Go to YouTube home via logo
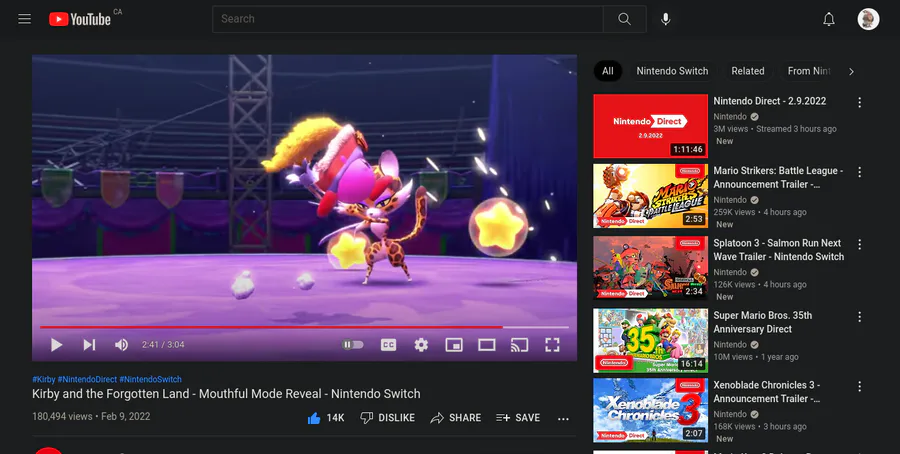 (80, 19)
